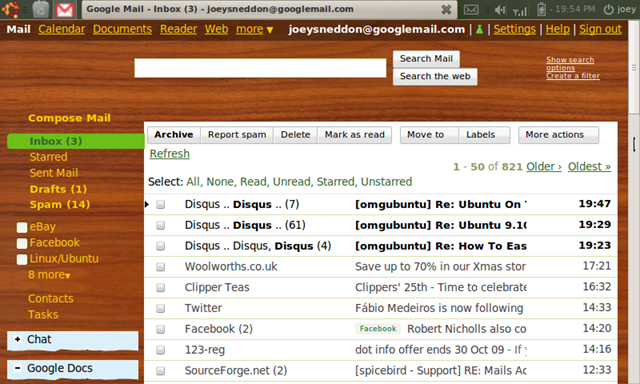This screenshot has height=384, width=640.
Task: Launch the Gmail envelope icon in the panel
Action: (x=65, y=10)
